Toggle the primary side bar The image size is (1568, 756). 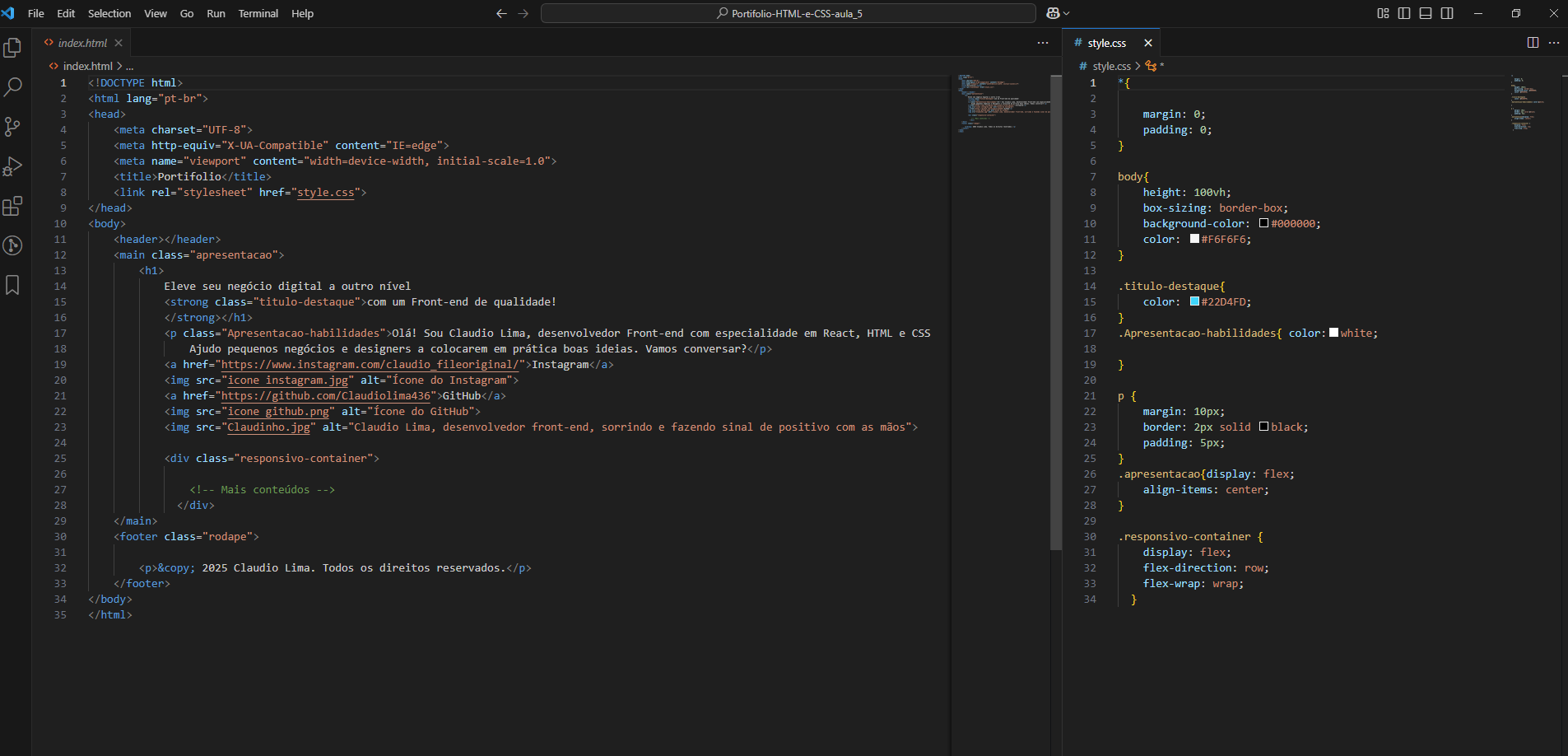[x=1404, y=13]
